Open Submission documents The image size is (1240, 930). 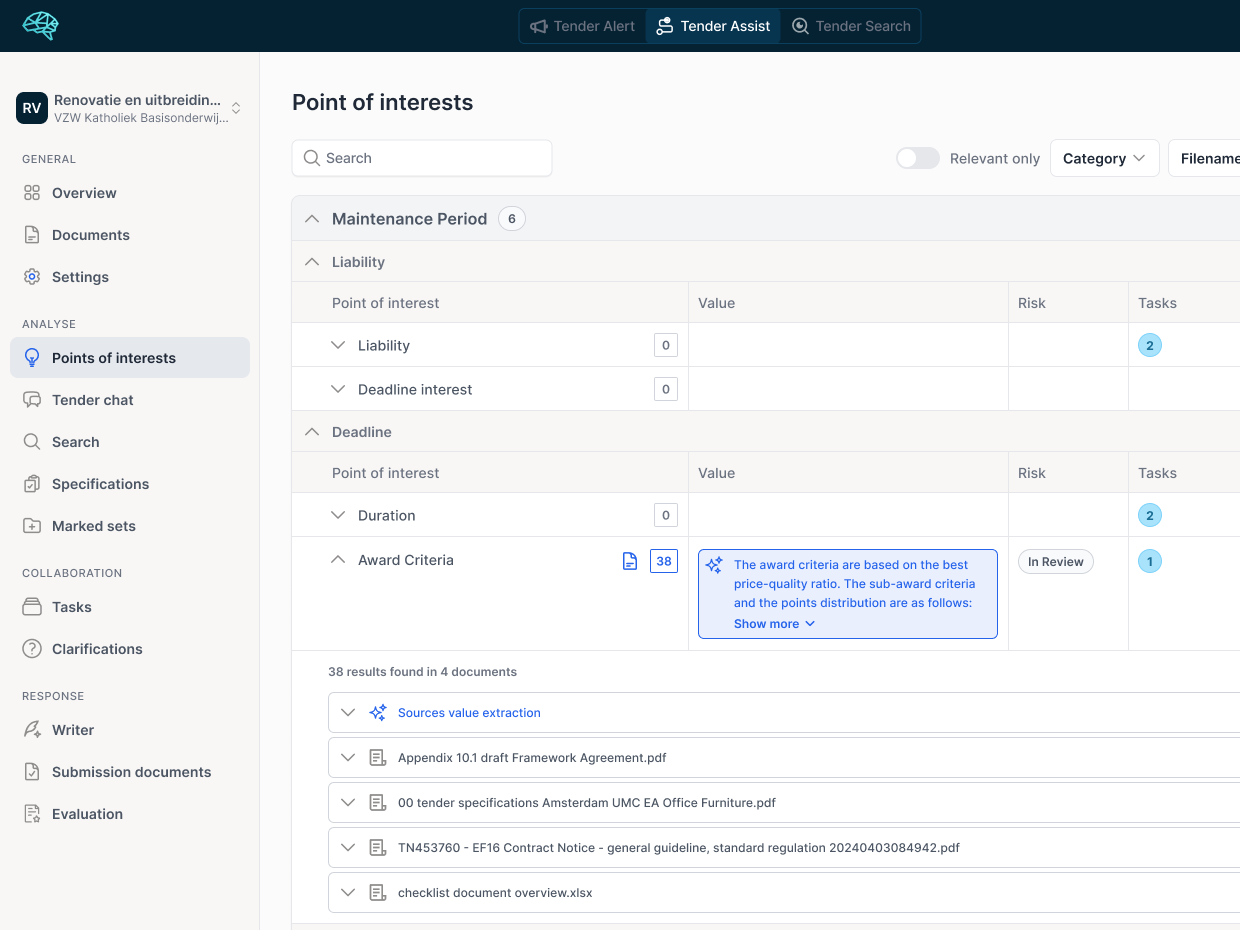click(x=131, y=772)
